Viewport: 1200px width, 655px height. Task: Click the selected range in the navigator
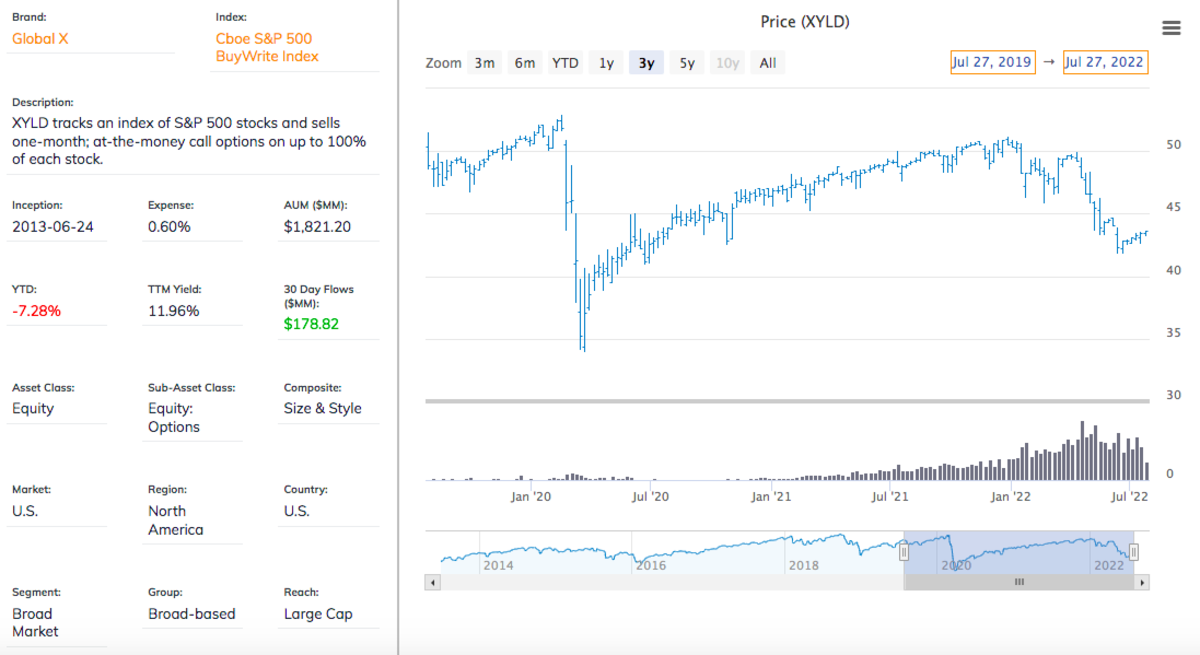(x=1019, y=551)
